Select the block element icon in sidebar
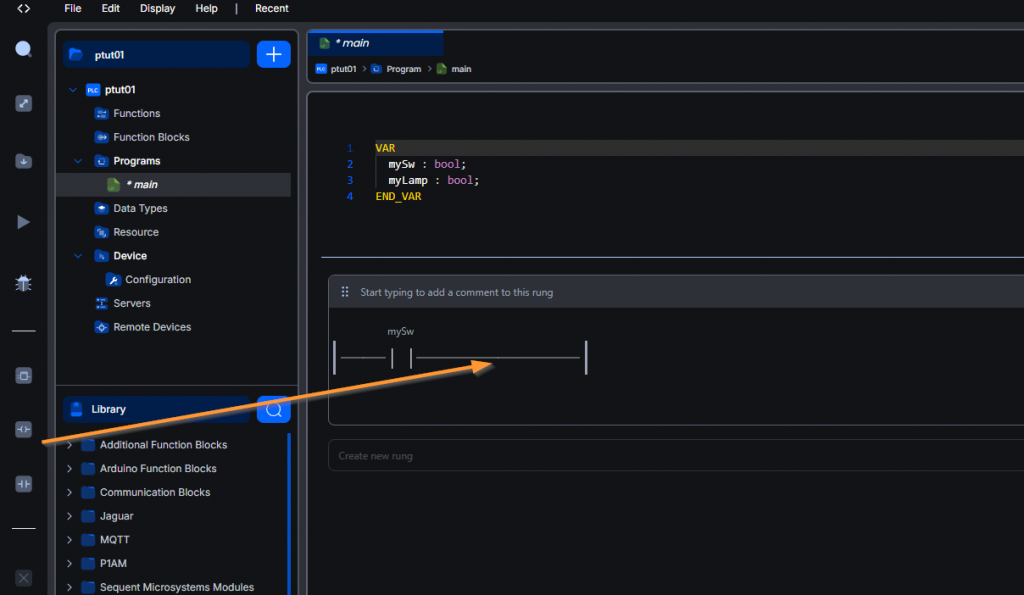The height and width of the screenshot is (595, 1024). pos(24,375)
